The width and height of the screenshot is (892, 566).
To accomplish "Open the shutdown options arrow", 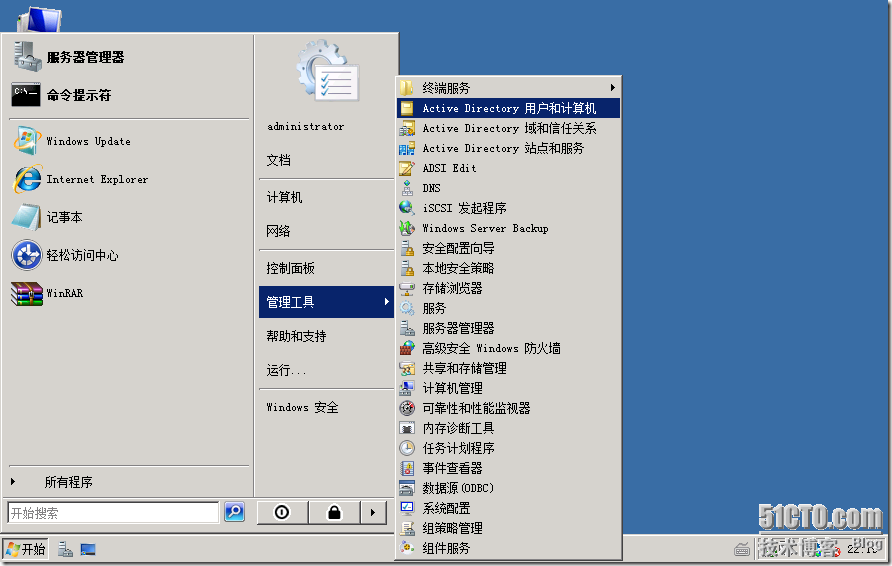I will (373, 513).
